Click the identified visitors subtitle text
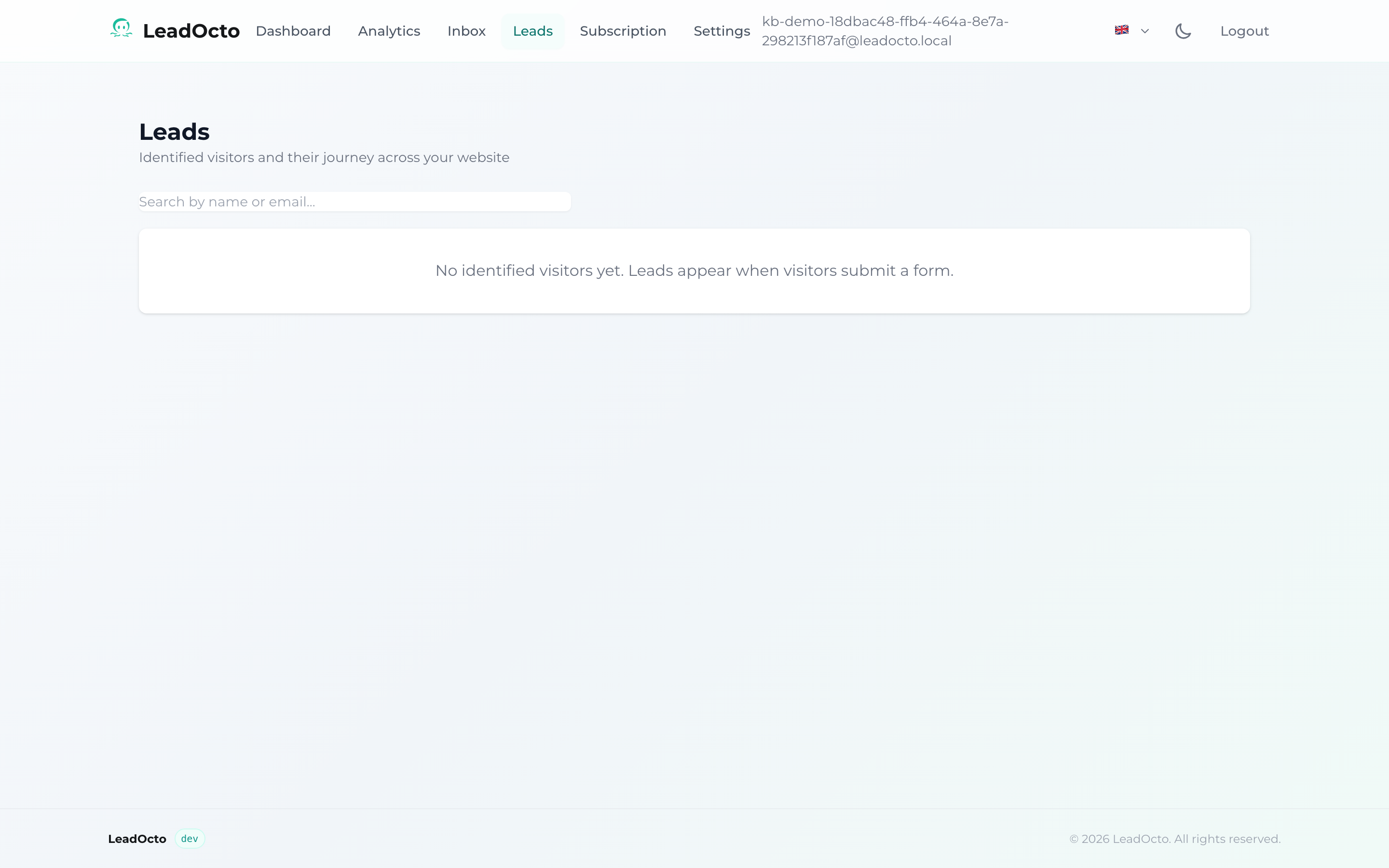 (324, 157)
